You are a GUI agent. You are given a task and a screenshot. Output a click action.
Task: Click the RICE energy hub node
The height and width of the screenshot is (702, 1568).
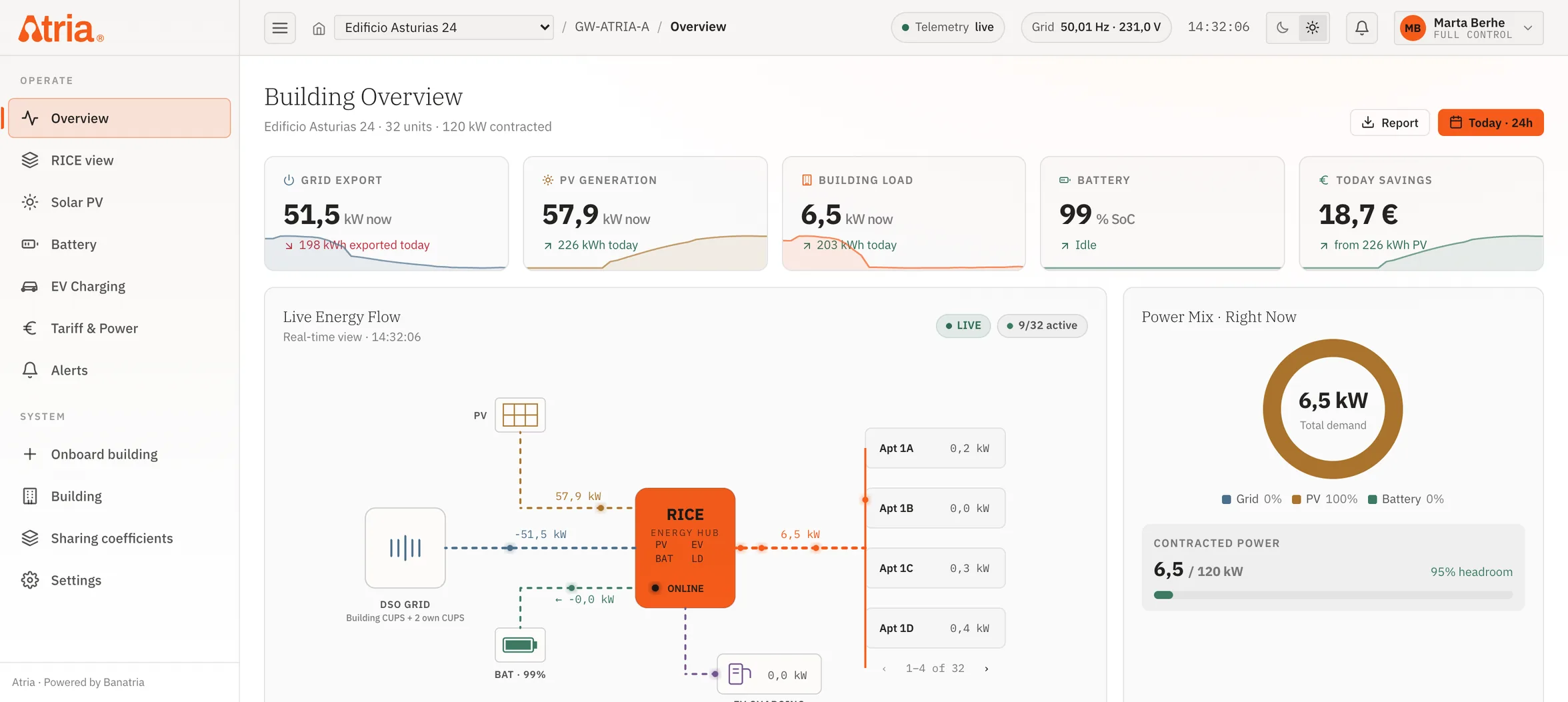point(685,548)
